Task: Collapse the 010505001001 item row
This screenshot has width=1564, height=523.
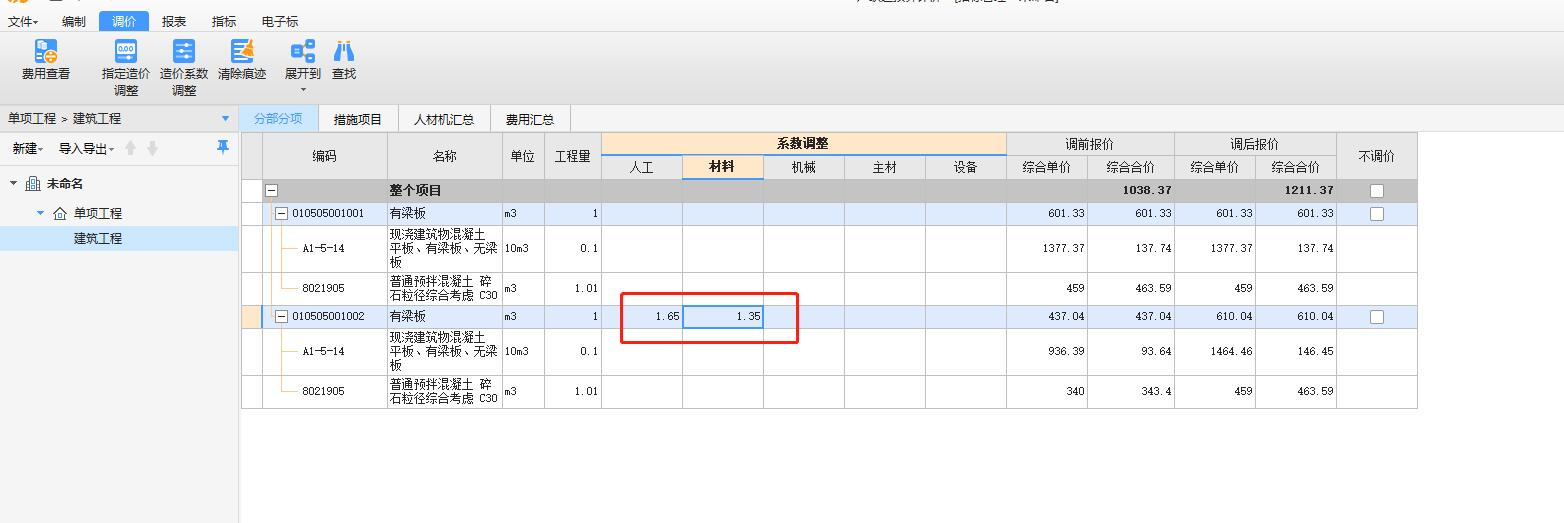Action: pos(281,214)
